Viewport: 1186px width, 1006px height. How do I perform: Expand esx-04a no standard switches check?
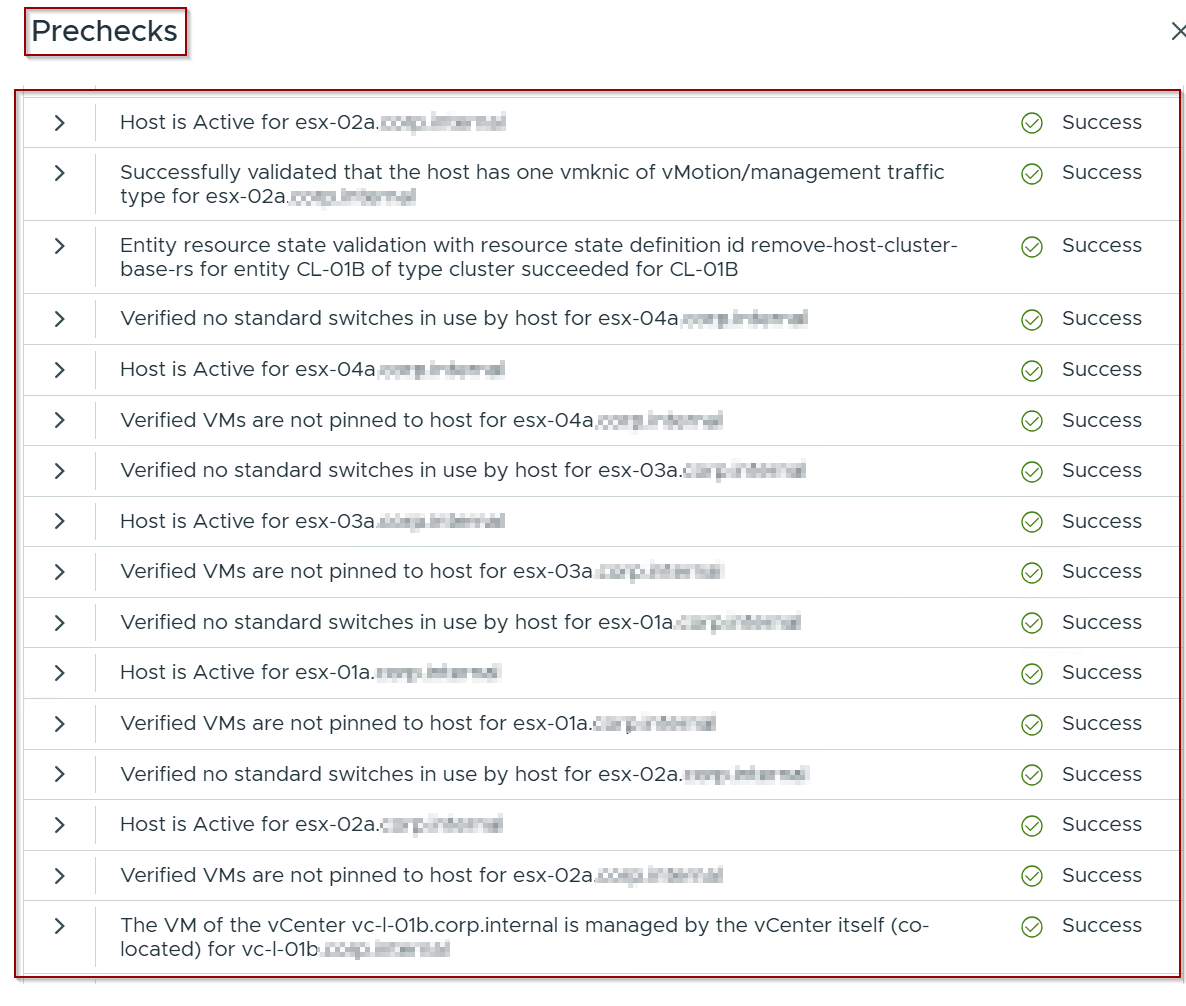60,319
